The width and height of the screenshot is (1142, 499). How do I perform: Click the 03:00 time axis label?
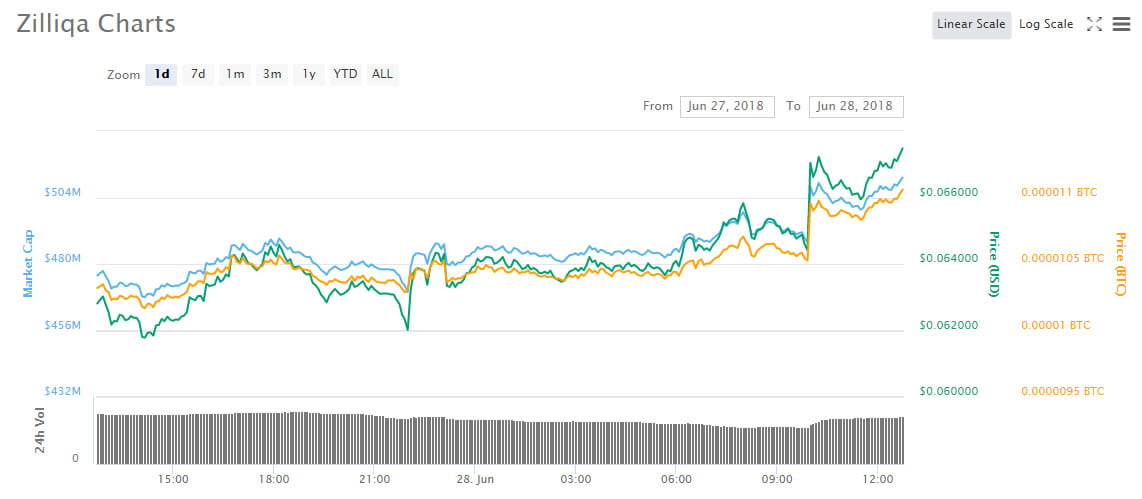tap(575, 479)
